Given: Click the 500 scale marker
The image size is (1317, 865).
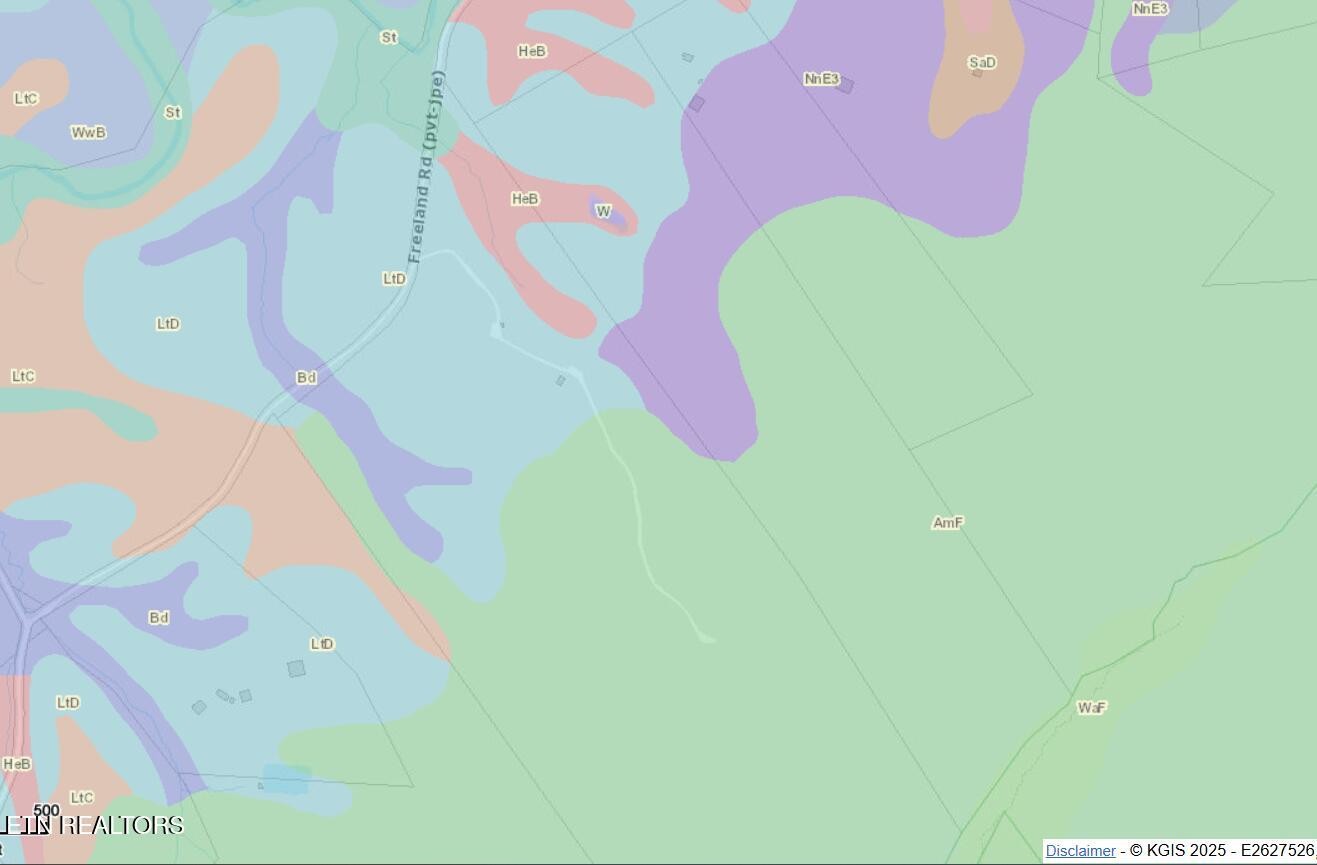Looking at the screenshot, I should click(x=46, y=810).
